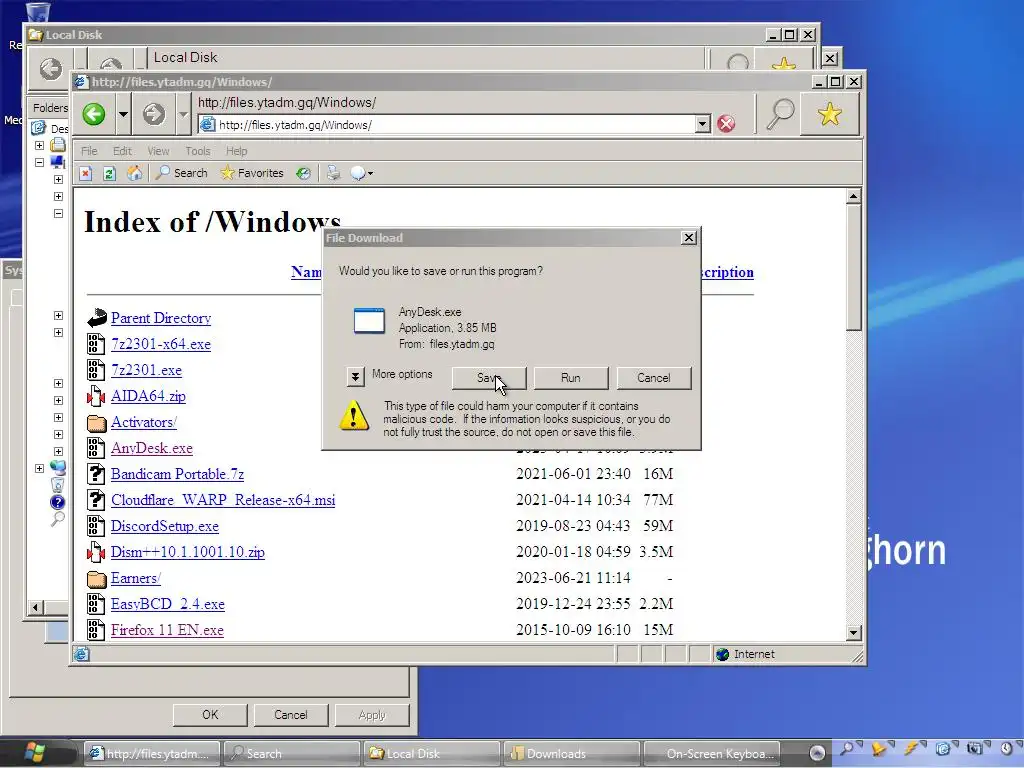Screen dimensions: 1024x768
Task: Click the Print toolbar icon
Action: 334,173
